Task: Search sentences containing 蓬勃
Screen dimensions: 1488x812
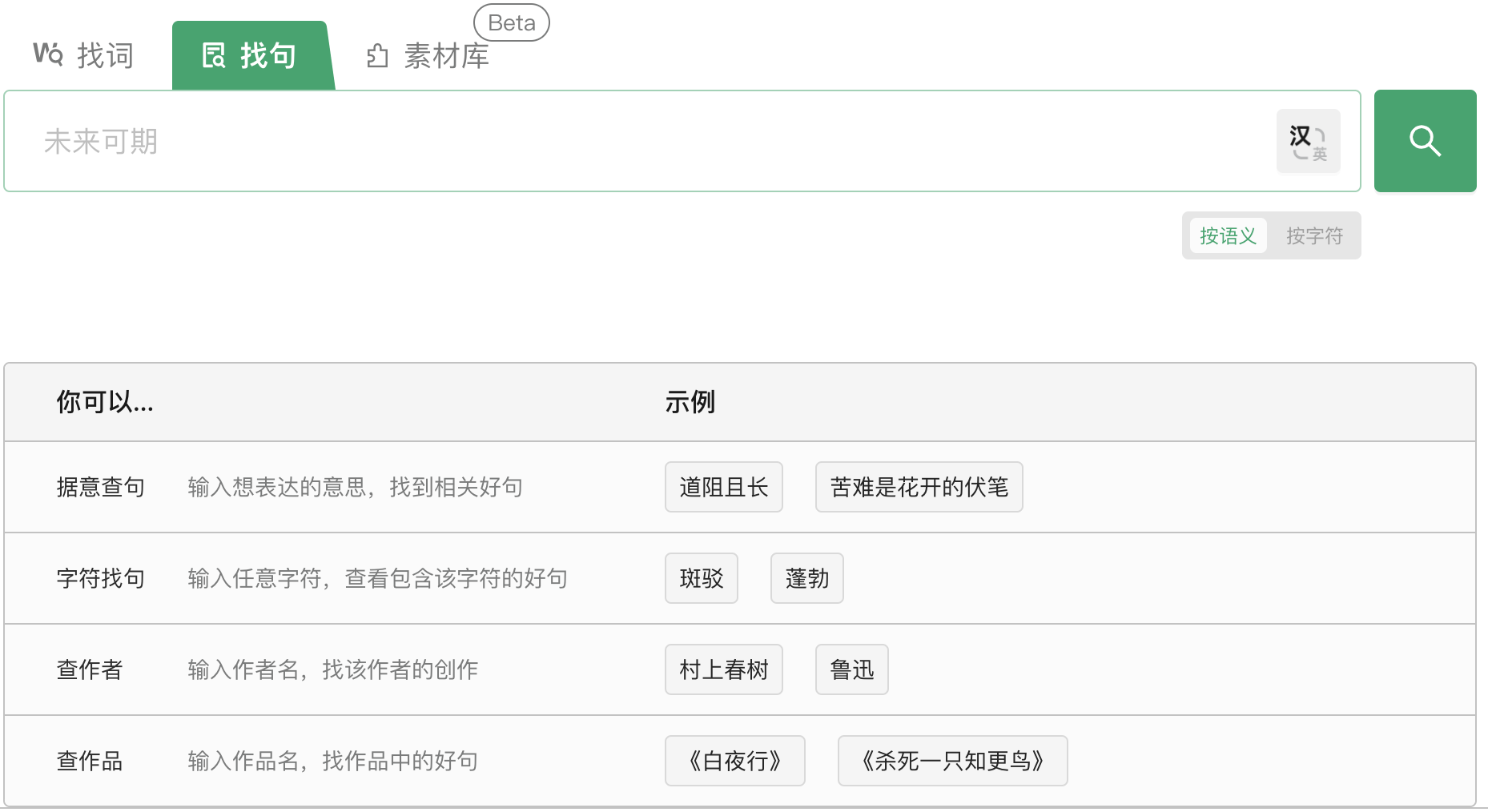Action: click(x=806, y=578)
